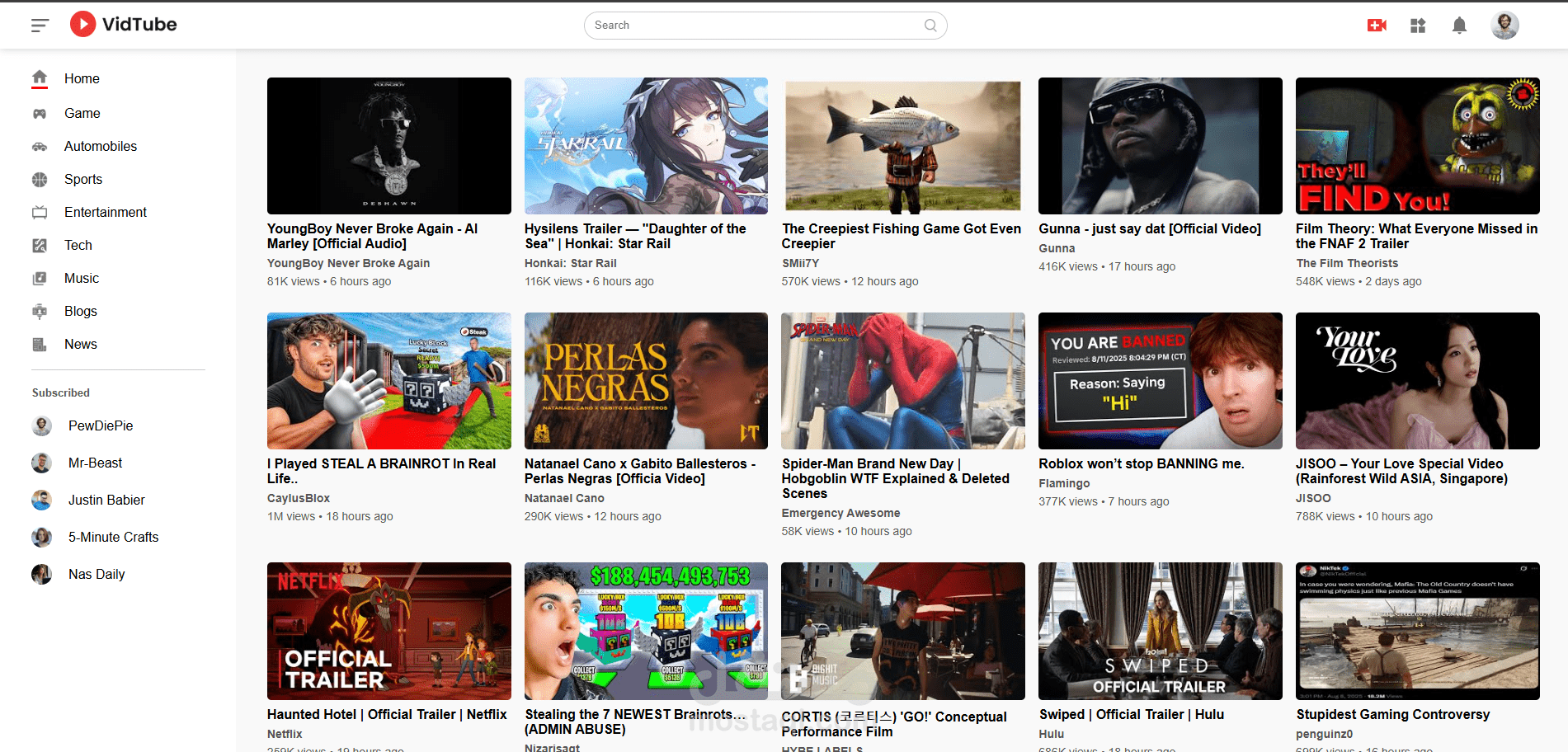Click channel name 'Natanael Cano'

point(564,498)
